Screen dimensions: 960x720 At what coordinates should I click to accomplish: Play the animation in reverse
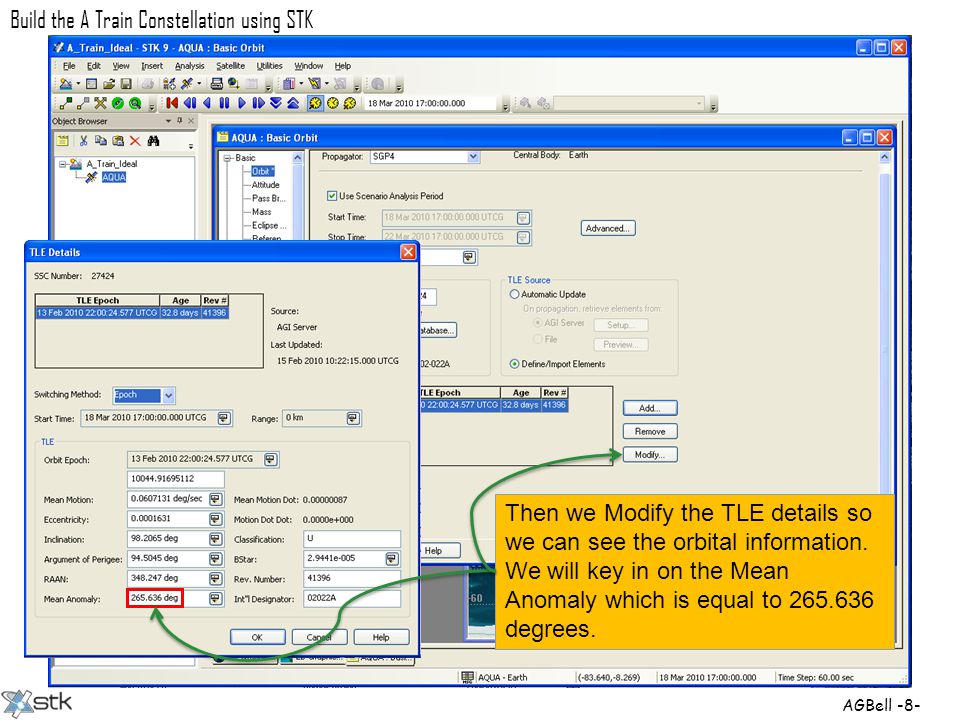pyautogui.click(x=207, y=103)
